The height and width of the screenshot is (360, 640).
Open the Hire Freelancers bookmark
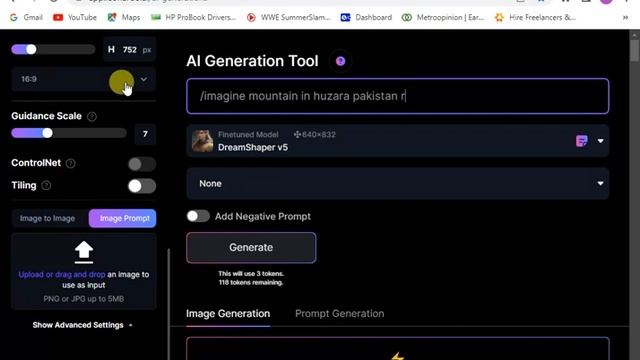click(535, 18)
